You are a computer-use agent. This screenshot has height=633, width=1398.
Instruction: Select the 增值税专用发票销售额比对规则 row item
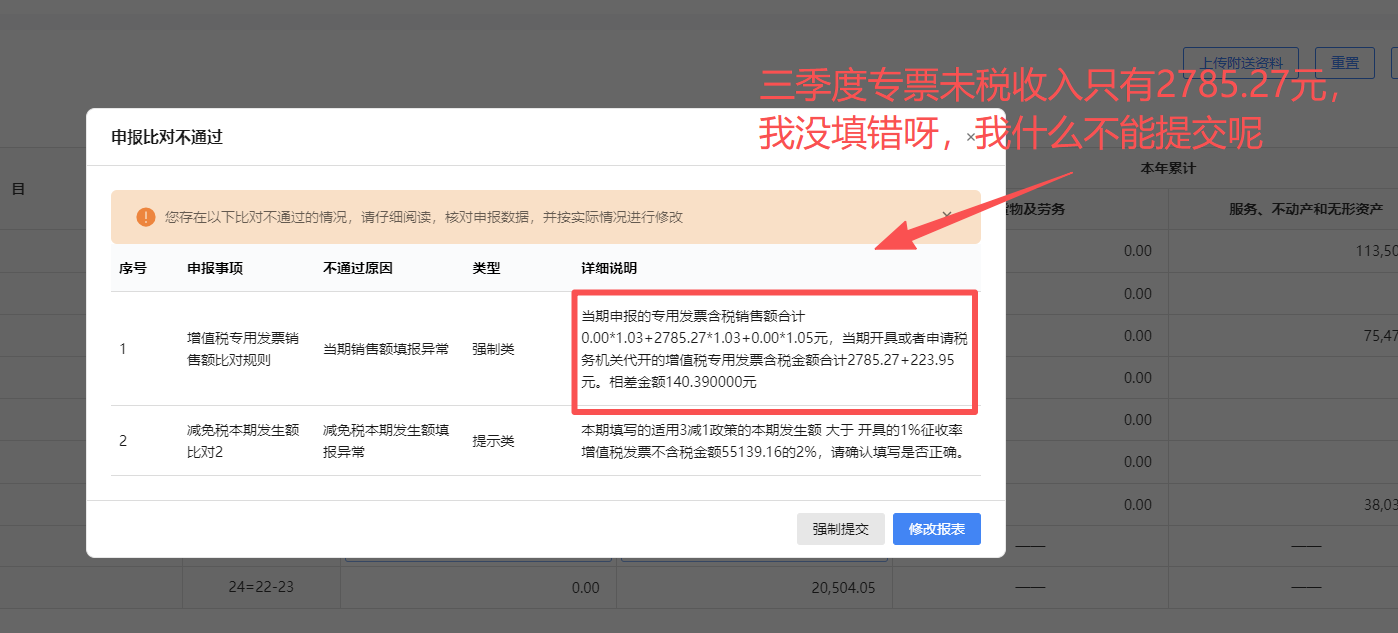243,349
